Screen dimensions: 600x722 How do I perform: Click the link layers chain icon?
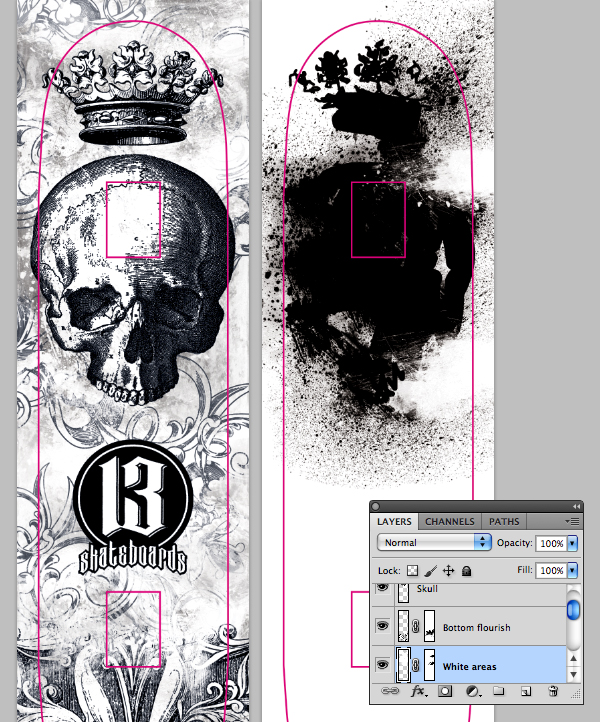pos(390,691)
